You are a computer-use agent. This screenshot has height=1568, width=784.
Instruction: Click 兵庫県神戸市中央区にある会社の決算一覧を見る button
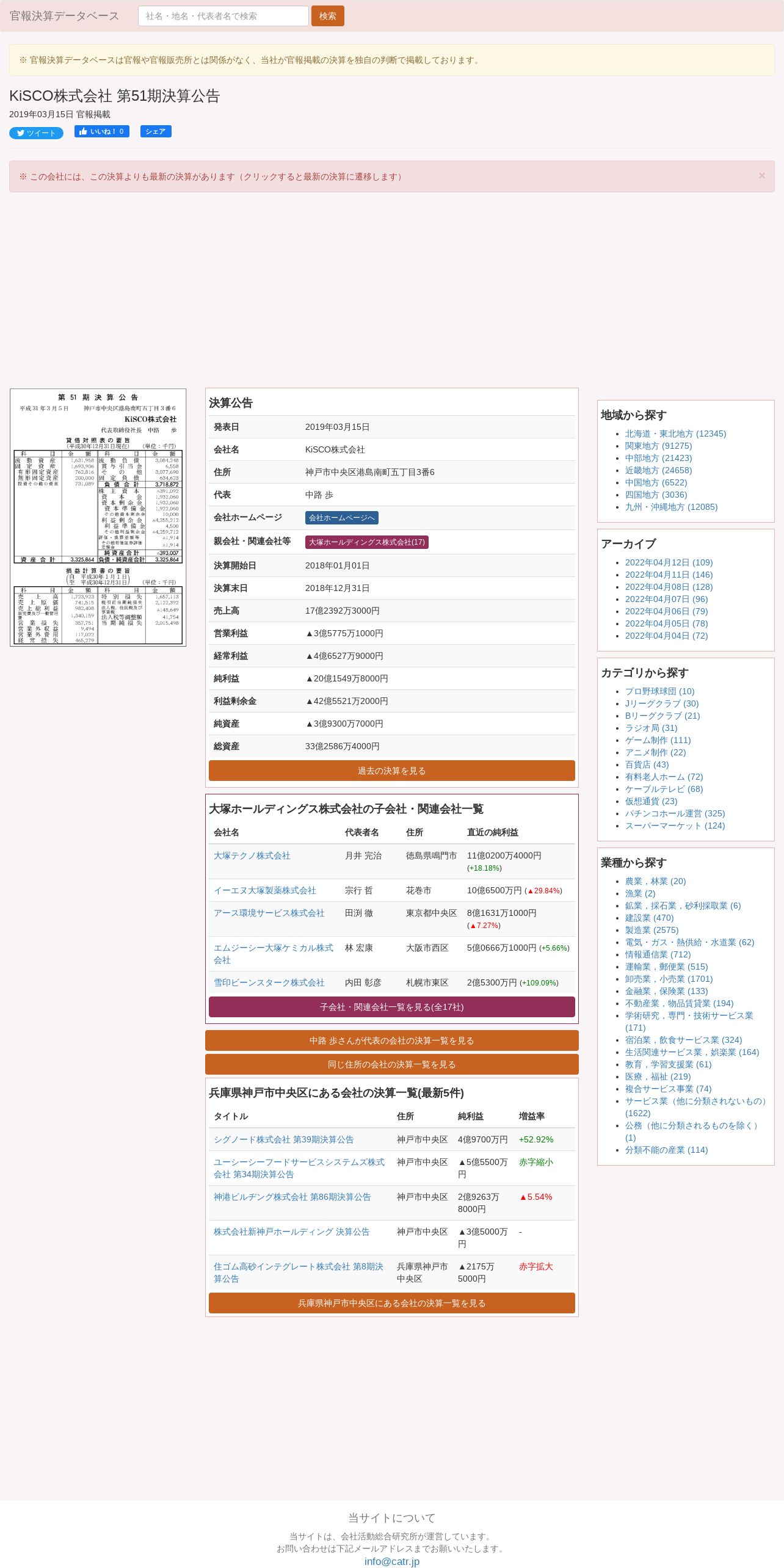pyautogui.click(x=392, y=1303)
